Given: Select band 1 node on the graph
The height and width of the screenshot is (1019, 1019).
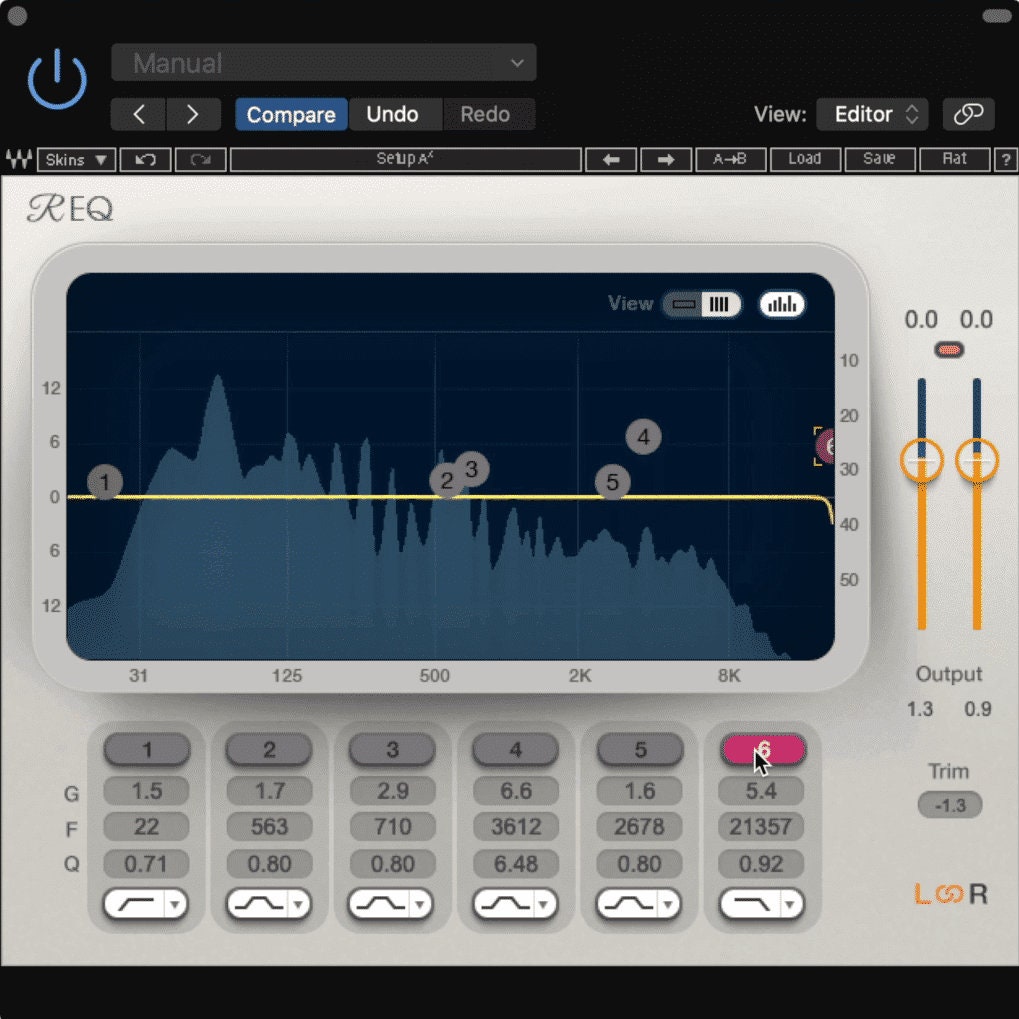Looking at the screenshot, I should pos(105,482).
